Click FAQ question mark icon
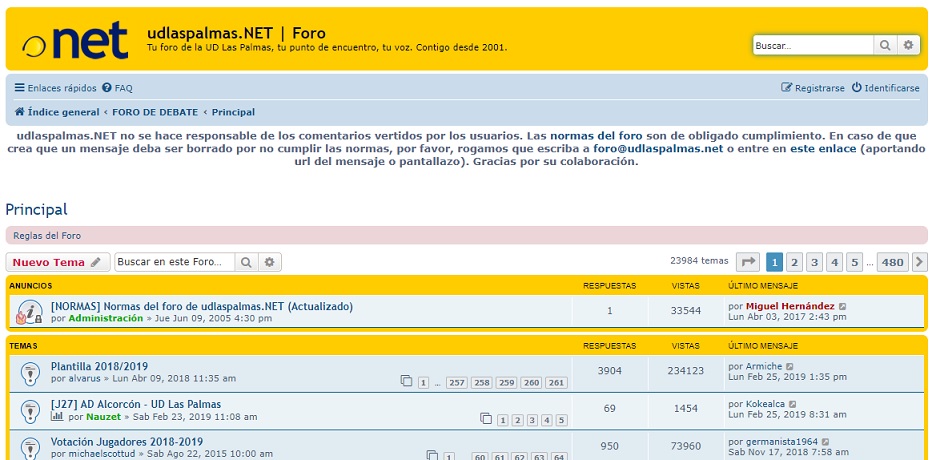Screen dimensions: 936x460 (x=107, y=88)
